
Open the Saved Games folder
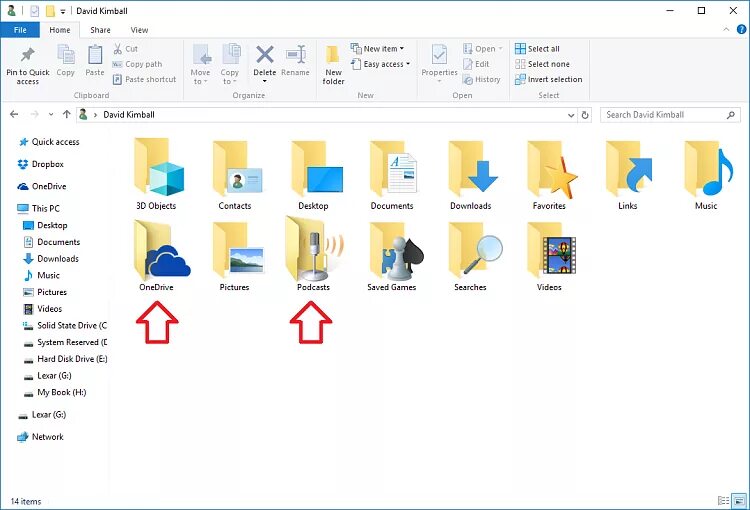tap(392, 255)
